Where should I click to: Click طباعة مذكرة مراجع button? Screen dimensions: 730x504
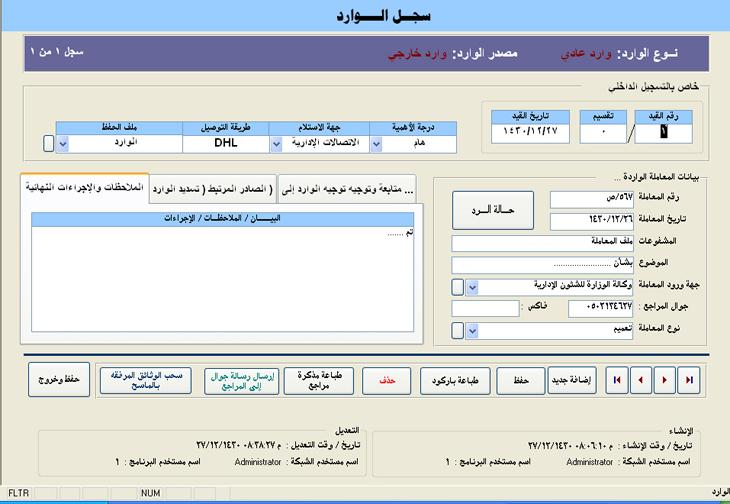coord(318,381)
